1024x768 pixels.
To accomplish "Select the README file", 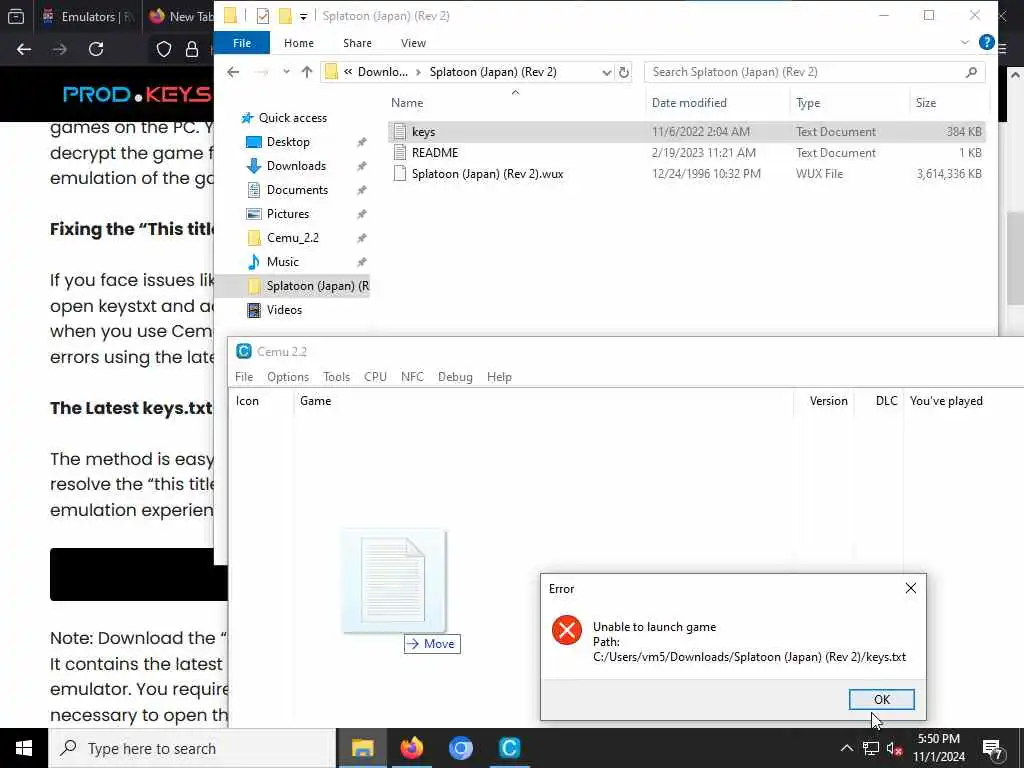I will [x=686, y=153].
